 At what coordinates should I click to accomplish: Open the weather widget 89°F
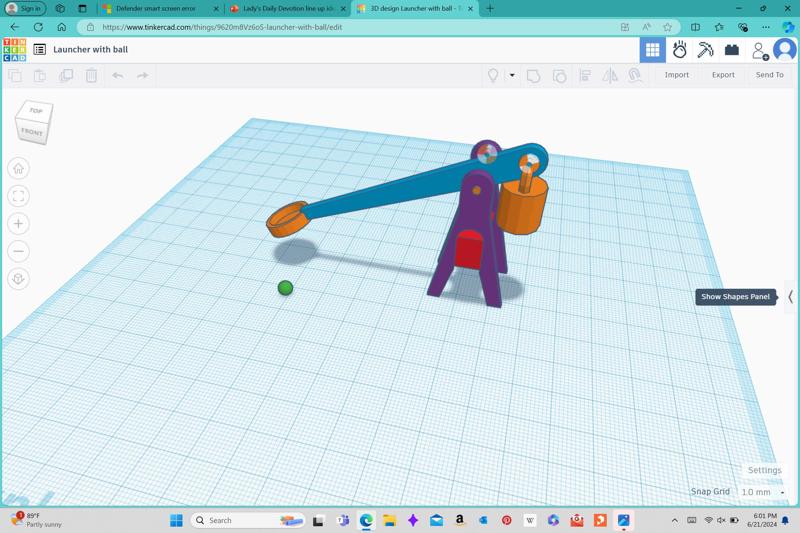click(36, 520)
